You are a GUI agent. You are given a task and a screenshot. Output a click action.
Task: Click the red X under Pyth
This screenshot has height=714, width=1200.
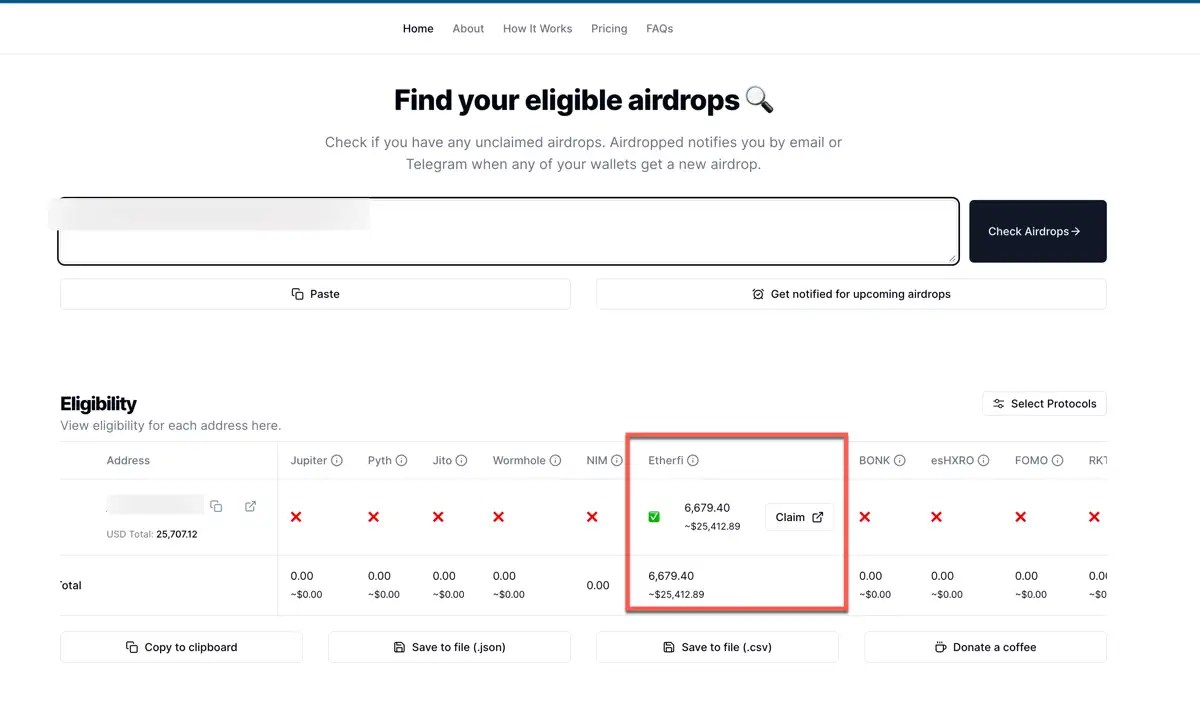[373, 517]
